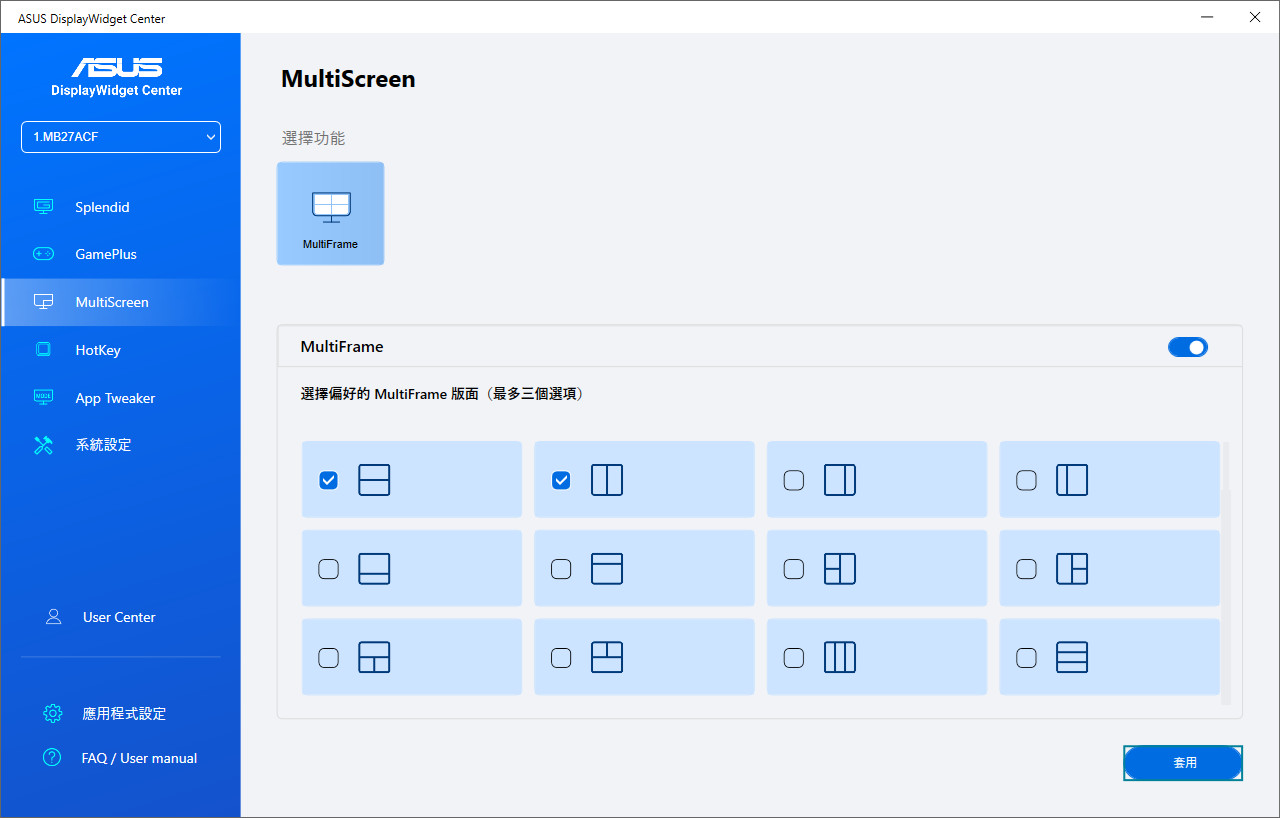Uncheck the left-right split layout checkbox
This screenshot has width=1280, height=818.
click(561, 480)
